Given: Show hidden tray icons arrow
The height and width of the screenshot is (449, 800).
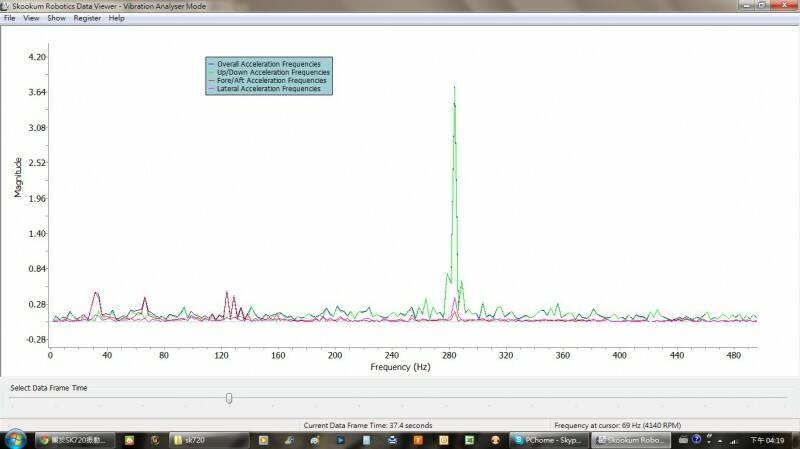Looking at the screenshot, I should tap(720, 440).
